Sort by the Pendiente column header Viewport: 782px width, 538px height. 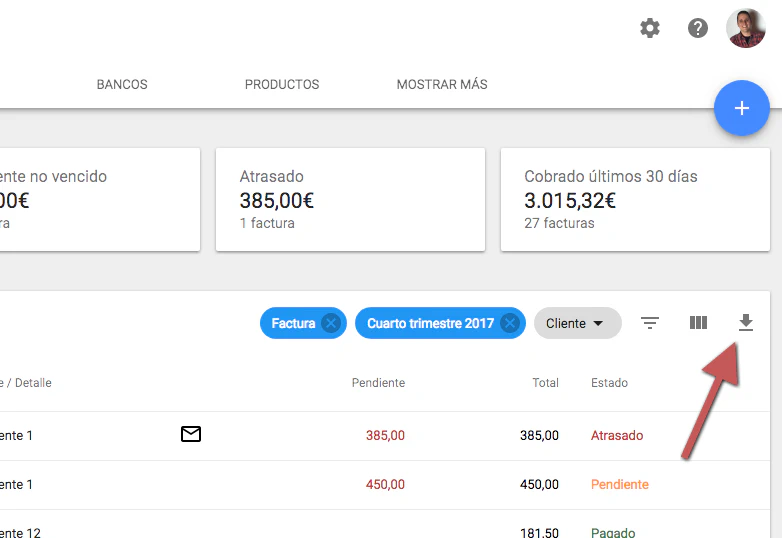pyautogui.click(x=378, y=383)
